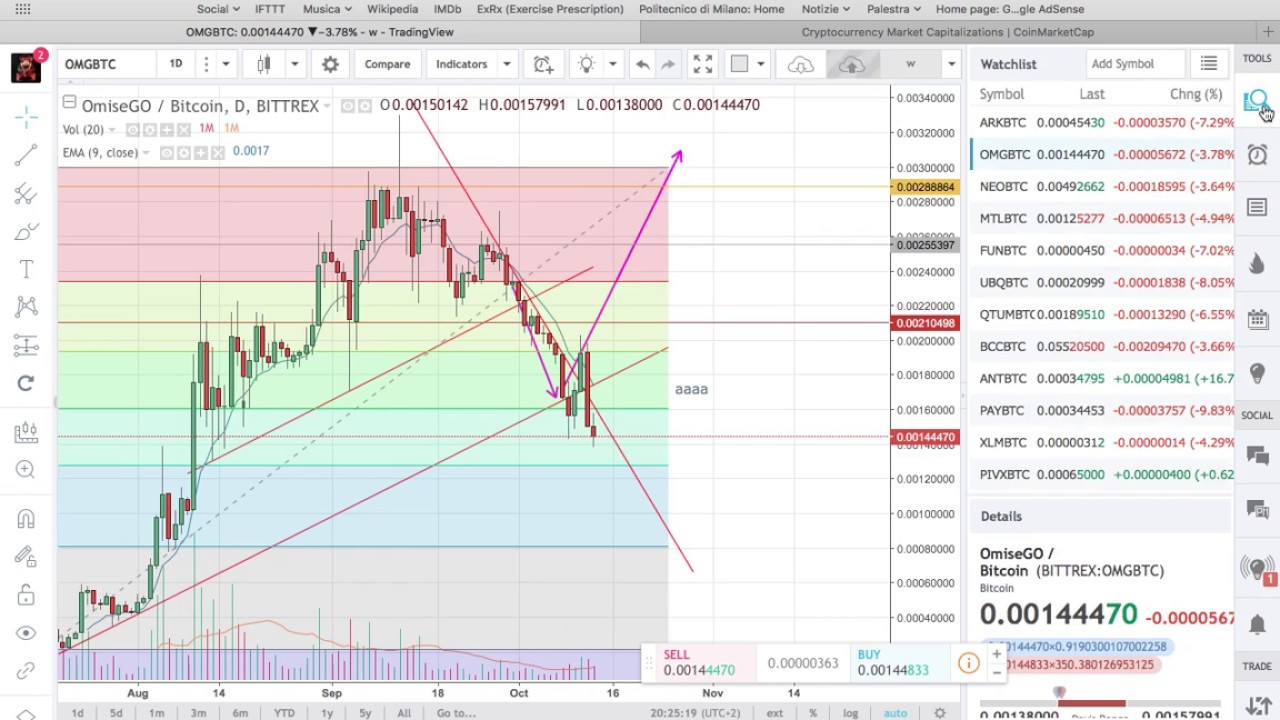
Task: Open OmiseGO / Bitcoin title dropdown arrow
Action: 326,105
